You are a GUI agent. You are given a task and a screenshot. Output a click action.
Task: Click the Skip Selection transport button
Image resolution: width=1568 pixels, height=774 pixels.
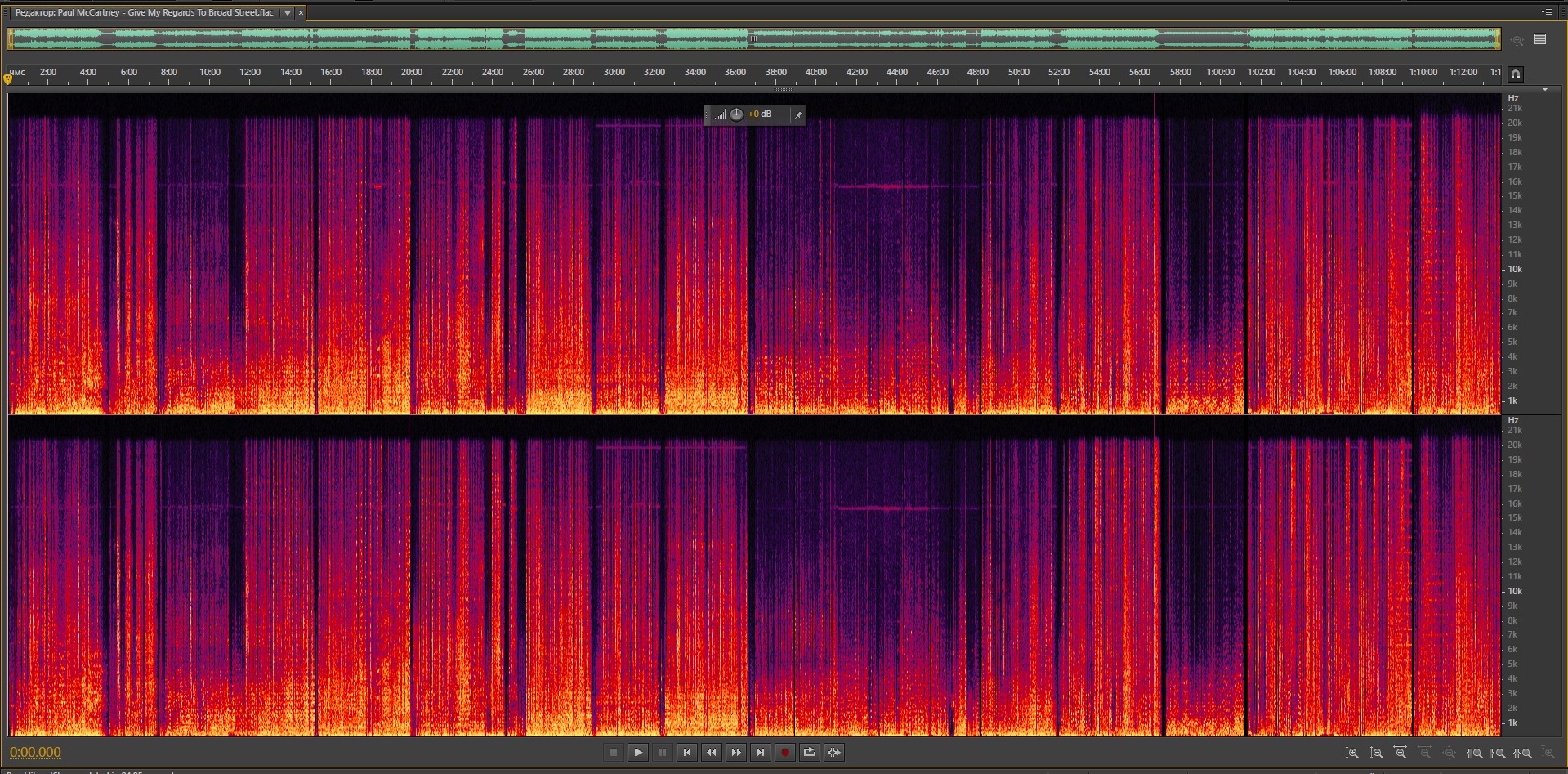pos(833,753)
